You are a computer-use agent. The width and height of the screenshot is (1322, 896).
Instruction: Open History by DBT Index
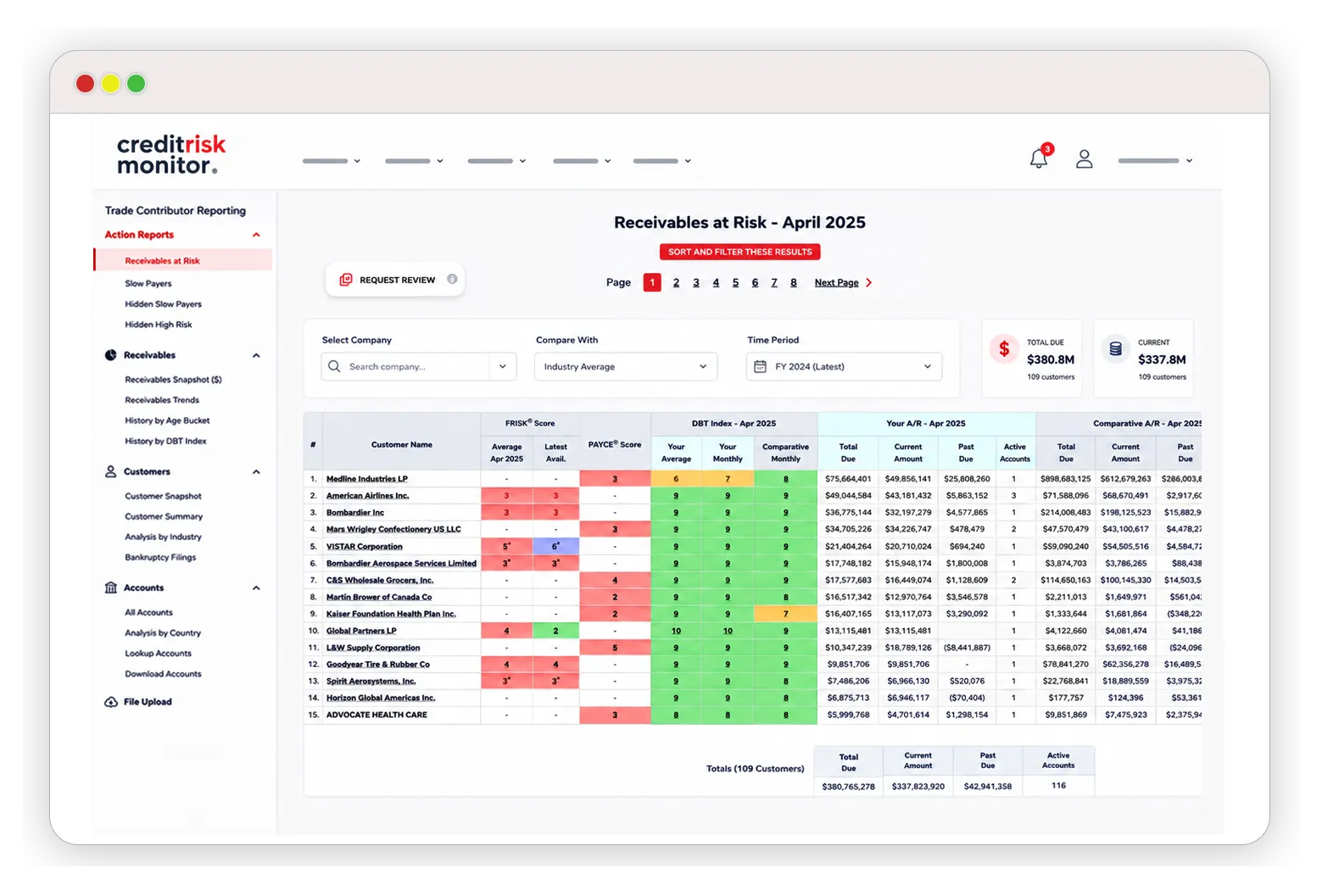pyautogui.click(x=165, y=441)
